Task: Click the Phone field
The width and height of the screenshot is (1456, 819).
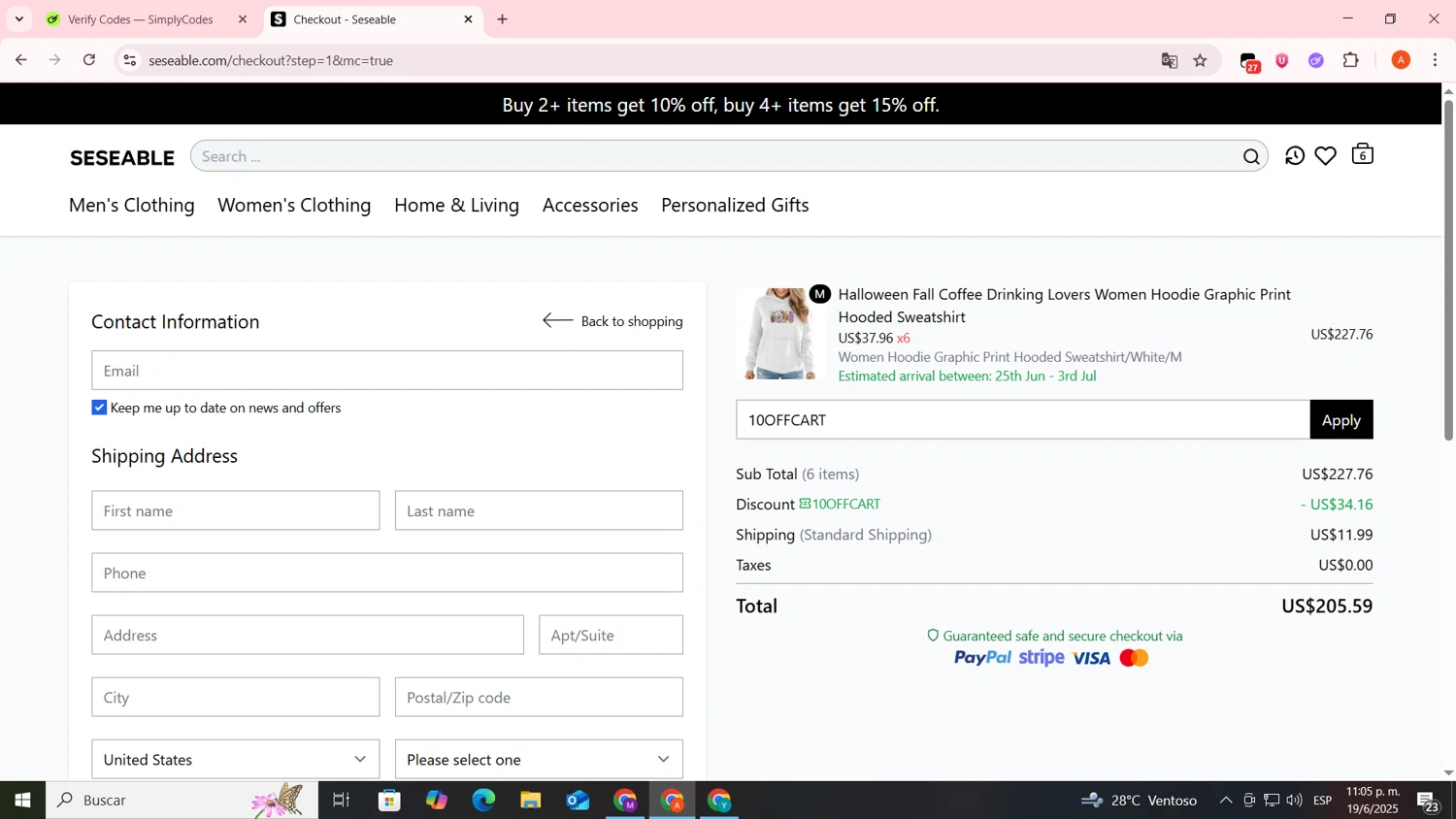Action: [387, 573]
